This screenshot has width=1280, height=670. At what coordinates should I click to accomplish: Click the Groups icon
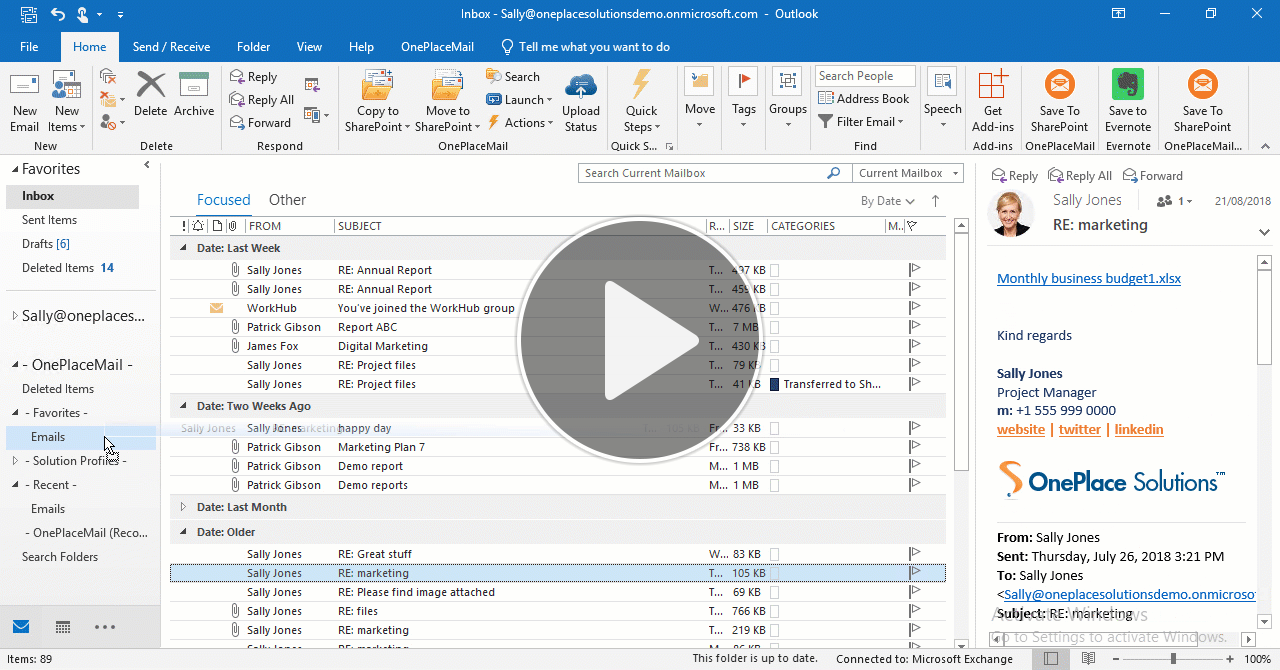(787, 83)
